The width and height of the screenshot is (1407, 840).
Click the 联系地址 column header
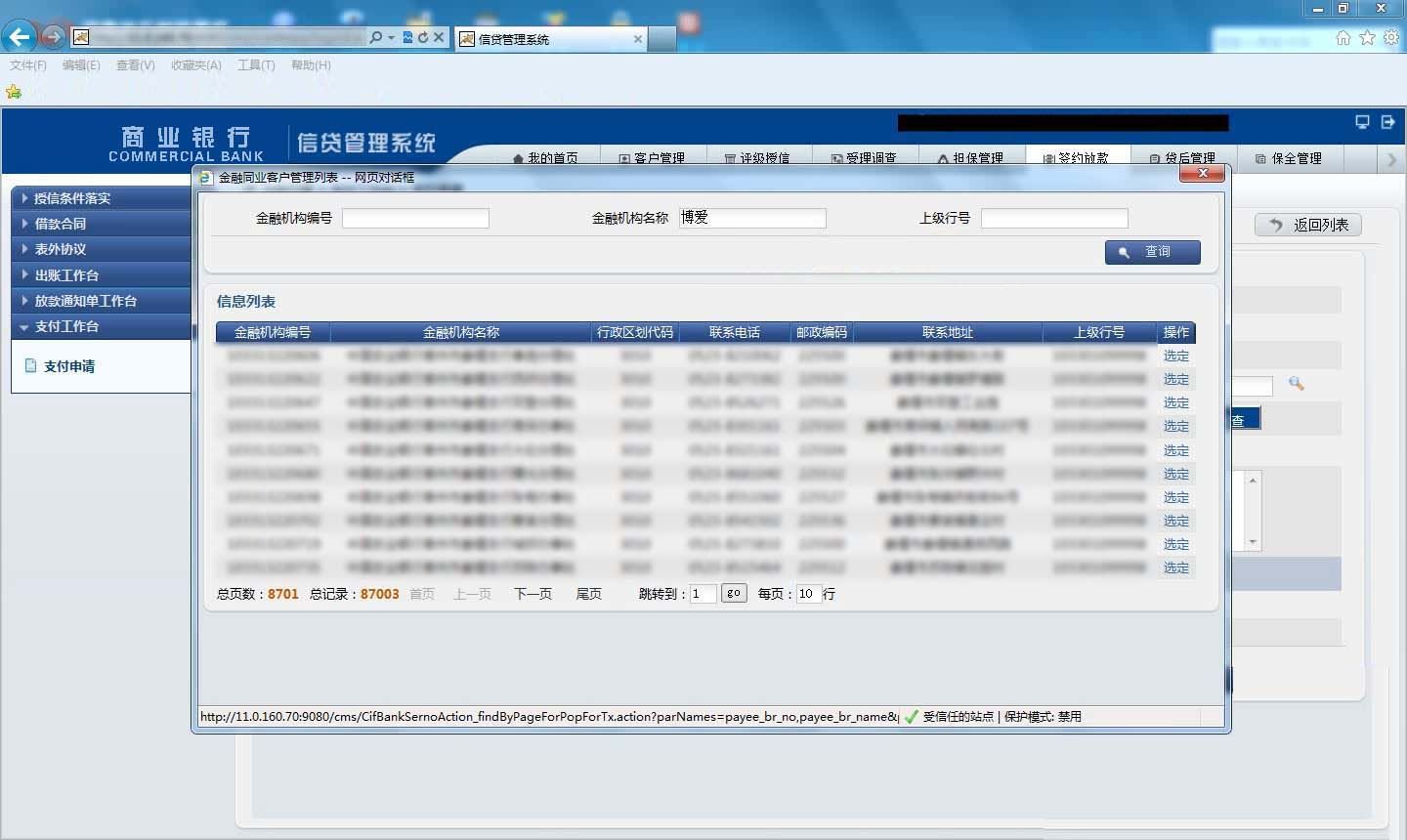(948, 333)
